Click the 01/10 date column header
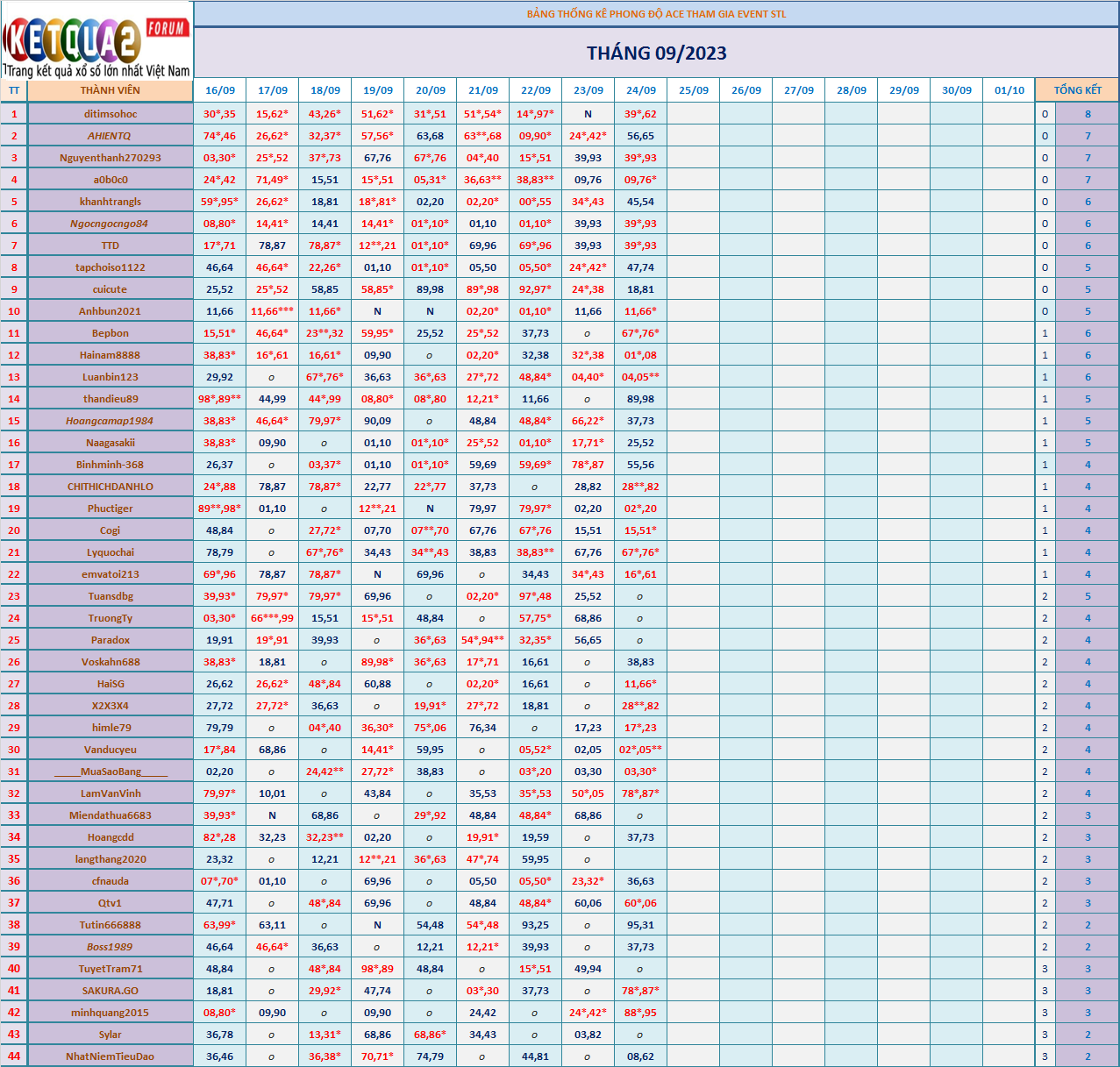This screenshot has height=1067, width=1120. (1009, 90)
